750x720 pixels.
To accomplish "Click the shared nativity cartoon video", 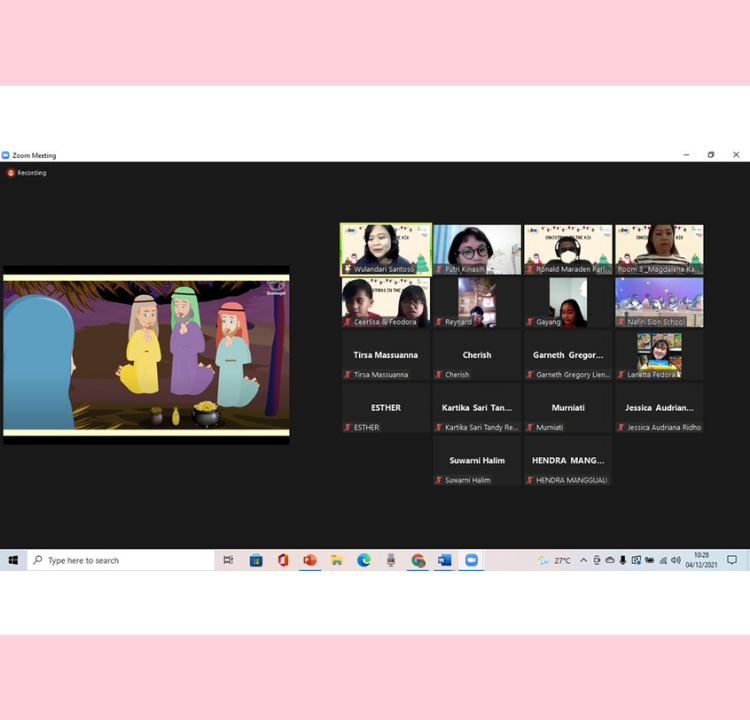I will click(x=146, y=354).
